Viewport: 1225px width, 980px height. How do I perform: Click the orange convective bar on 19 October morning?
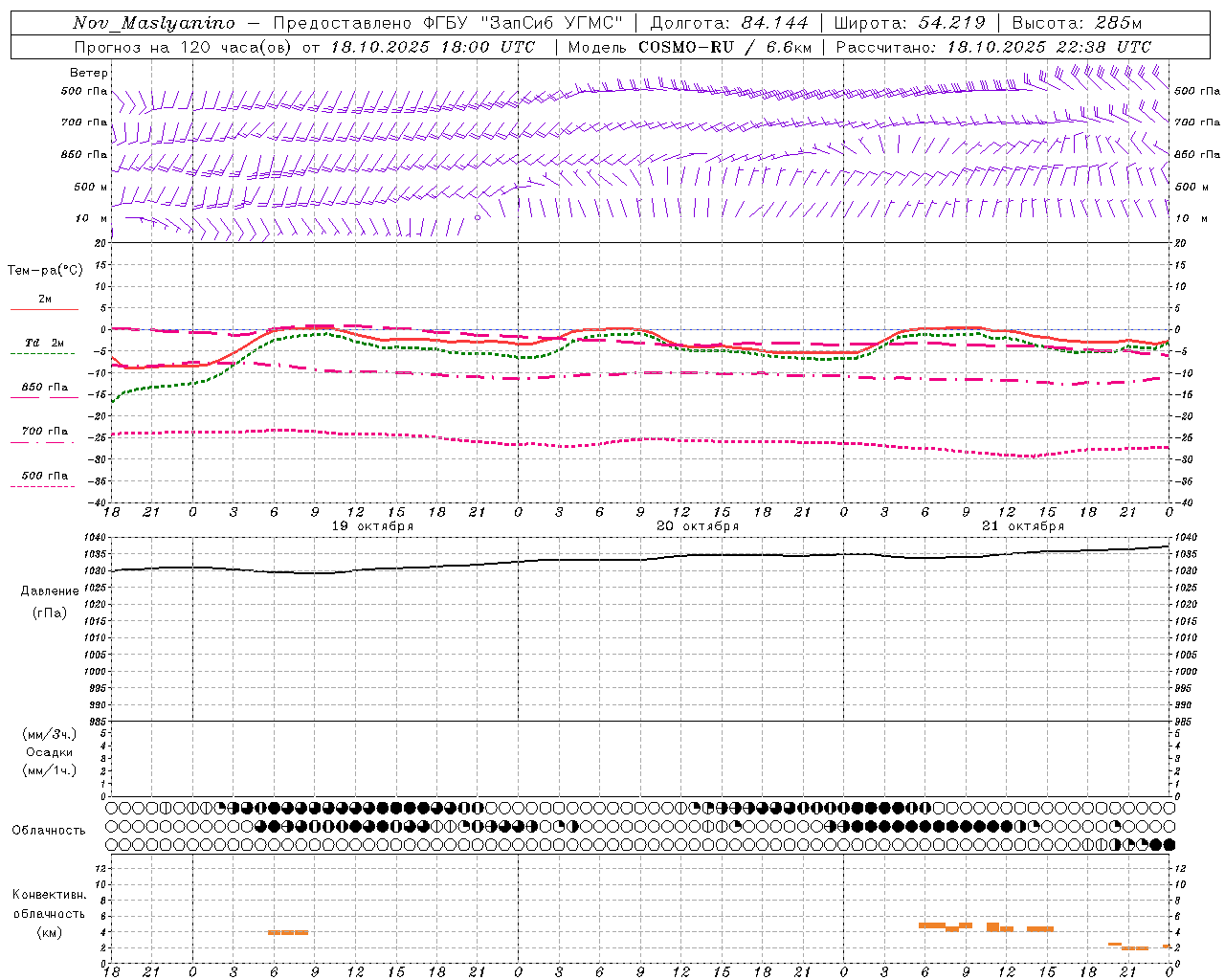coord(288,932)
